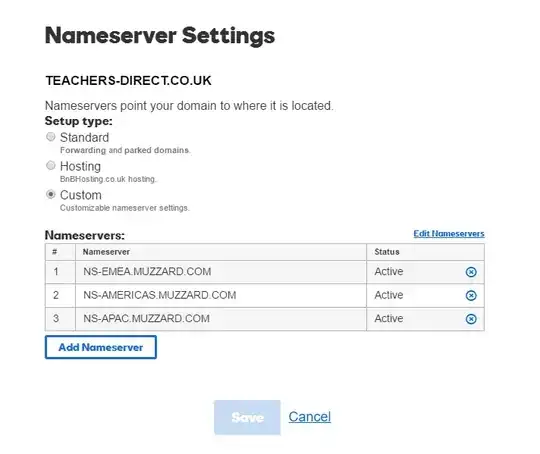Click 'Customizable nameserver settings' description
The width and height of the screenshot is (540, 454).
125,208
